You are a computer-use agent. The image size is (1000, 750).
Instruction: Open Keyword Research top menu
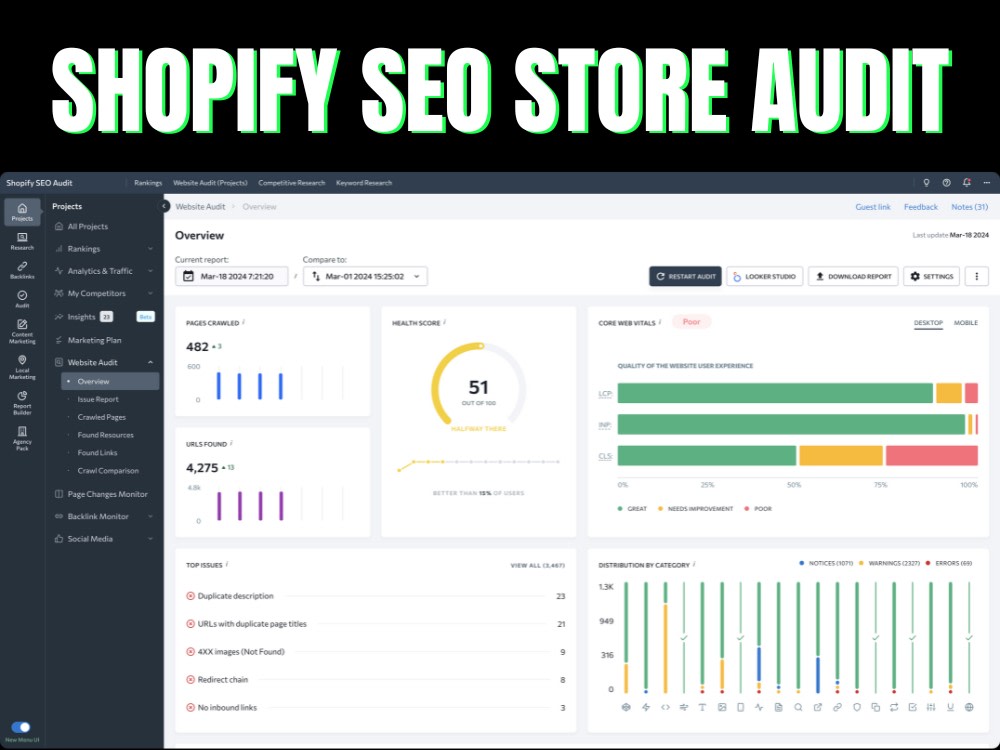[x=364, y=183]
